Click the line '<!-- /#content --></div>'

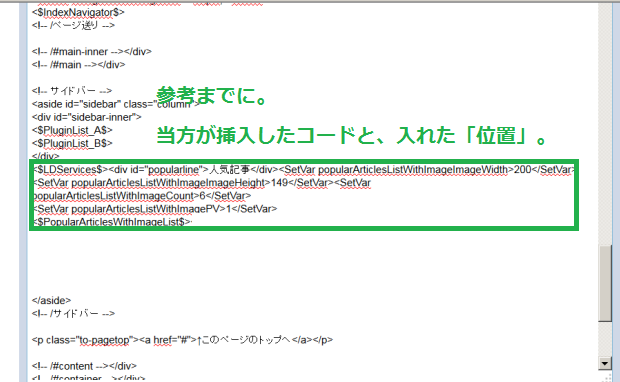click(x=84, y=366)
